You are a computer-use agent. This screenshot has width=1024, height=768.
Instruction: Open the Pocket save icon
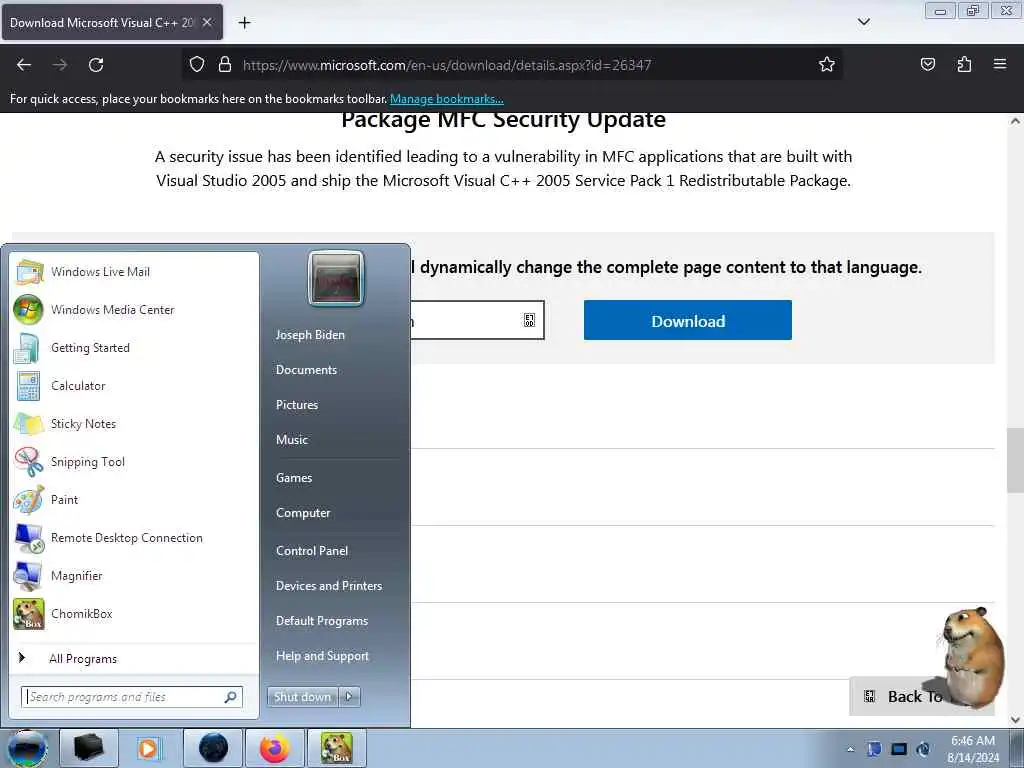click(927, 65)
